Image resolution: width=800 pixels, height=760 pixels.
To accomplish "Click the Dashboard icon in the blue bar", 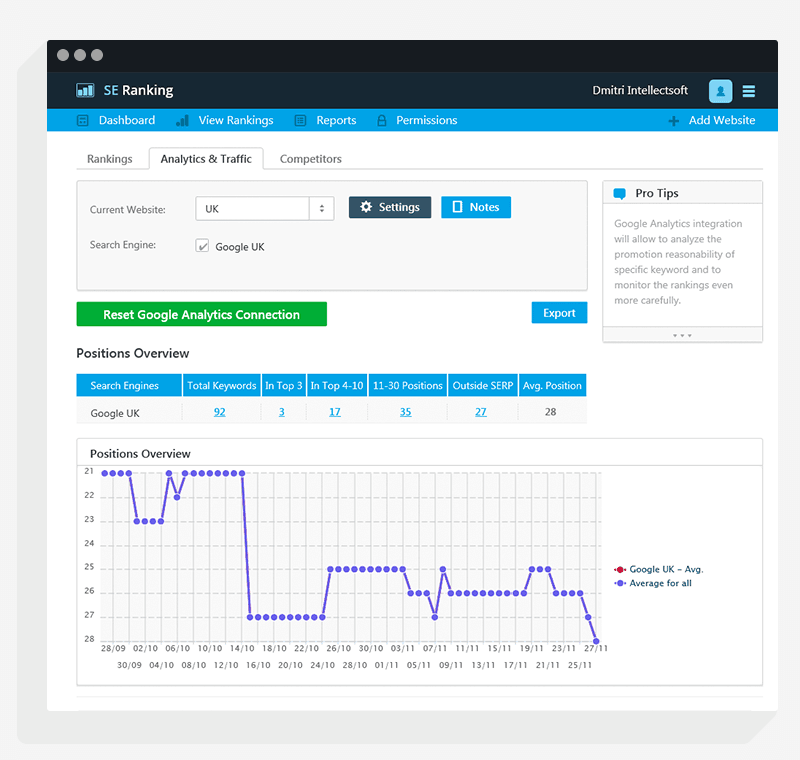I will (x=82, y=120).
